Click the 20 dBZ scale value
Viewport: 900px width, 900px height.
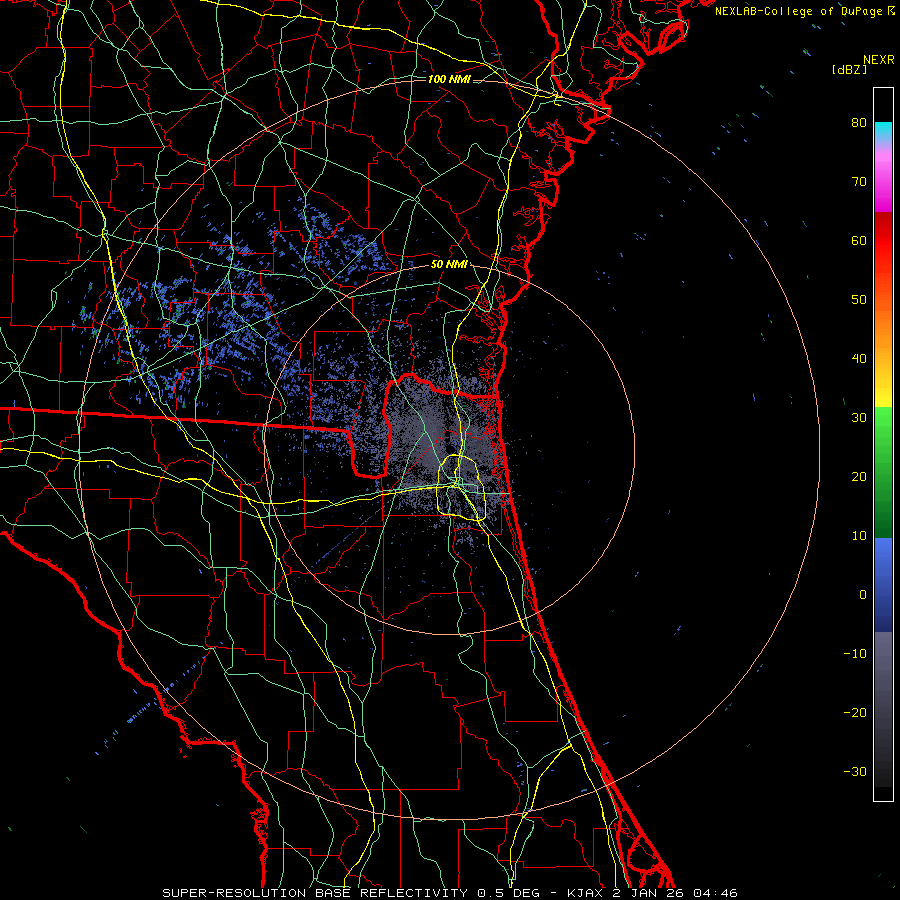point(859,476)
